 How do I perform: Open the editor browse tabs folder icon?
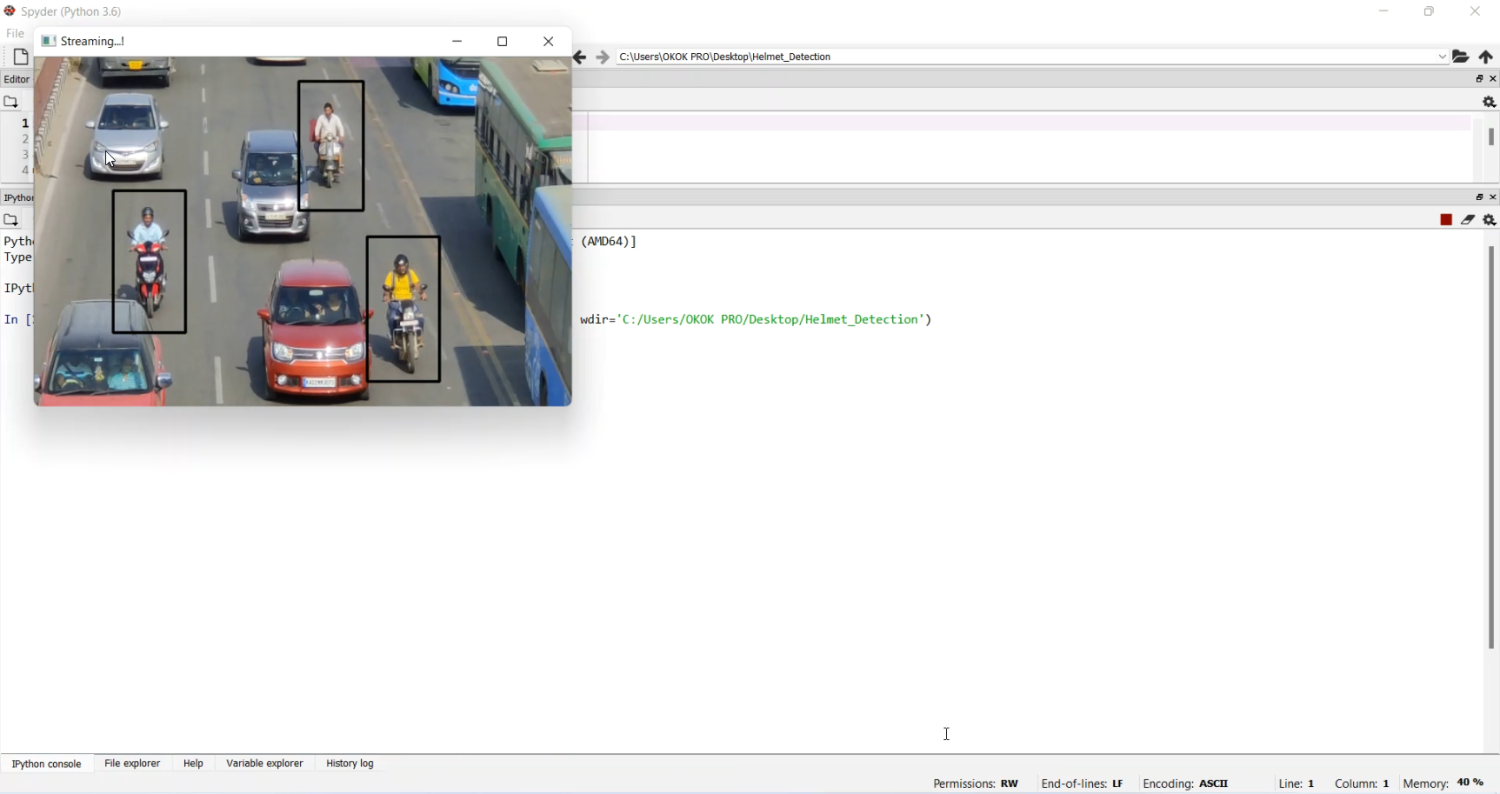11,102
